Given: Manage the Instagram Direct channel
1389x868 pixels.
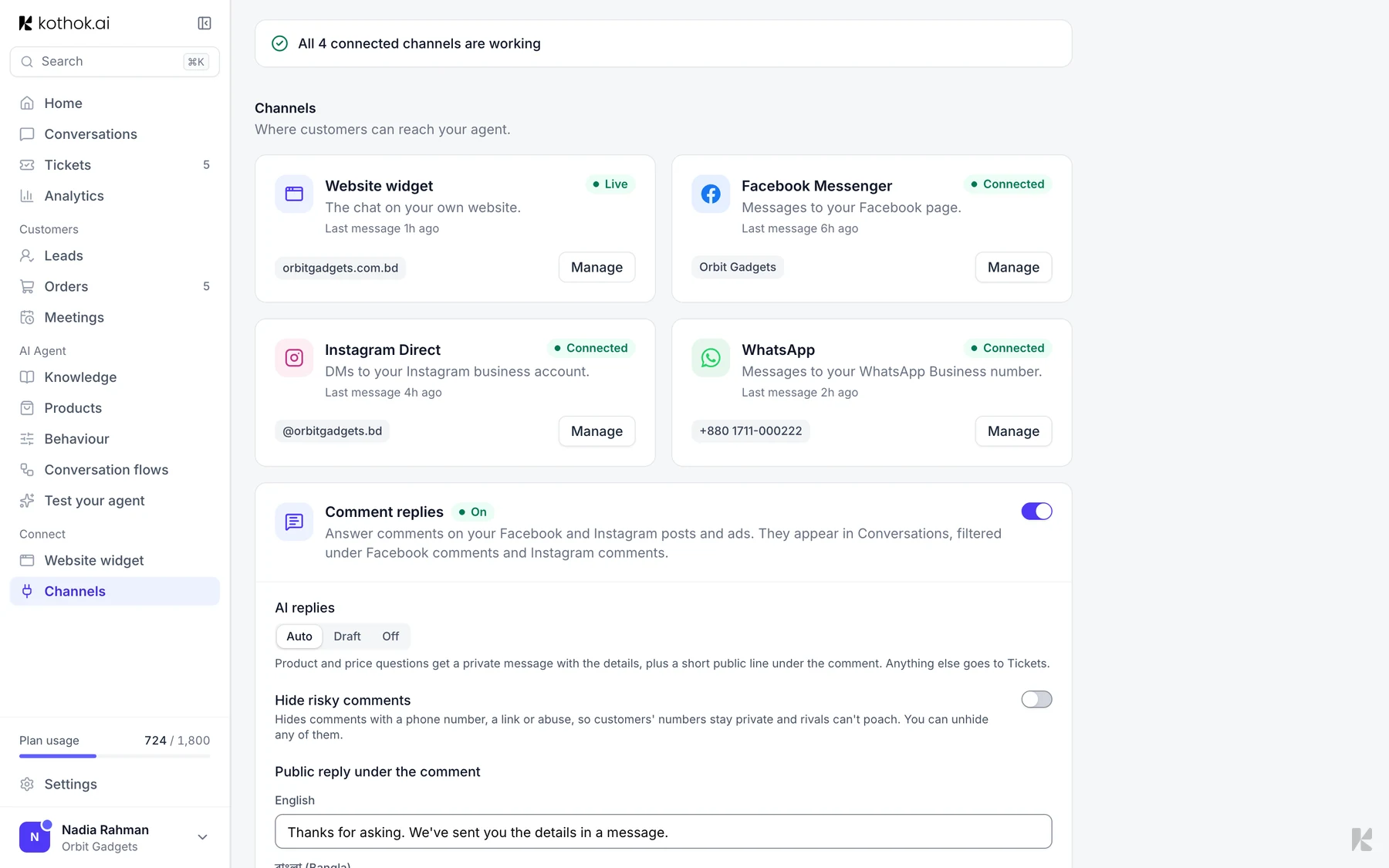Looking at the screenshot, I should (596, 431).
